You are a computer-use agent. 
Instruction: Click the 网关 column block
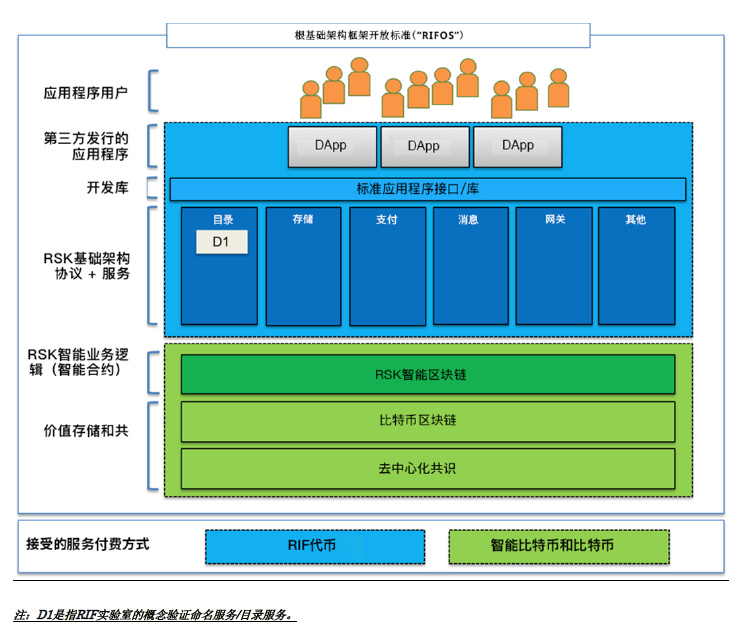(554, 266)
